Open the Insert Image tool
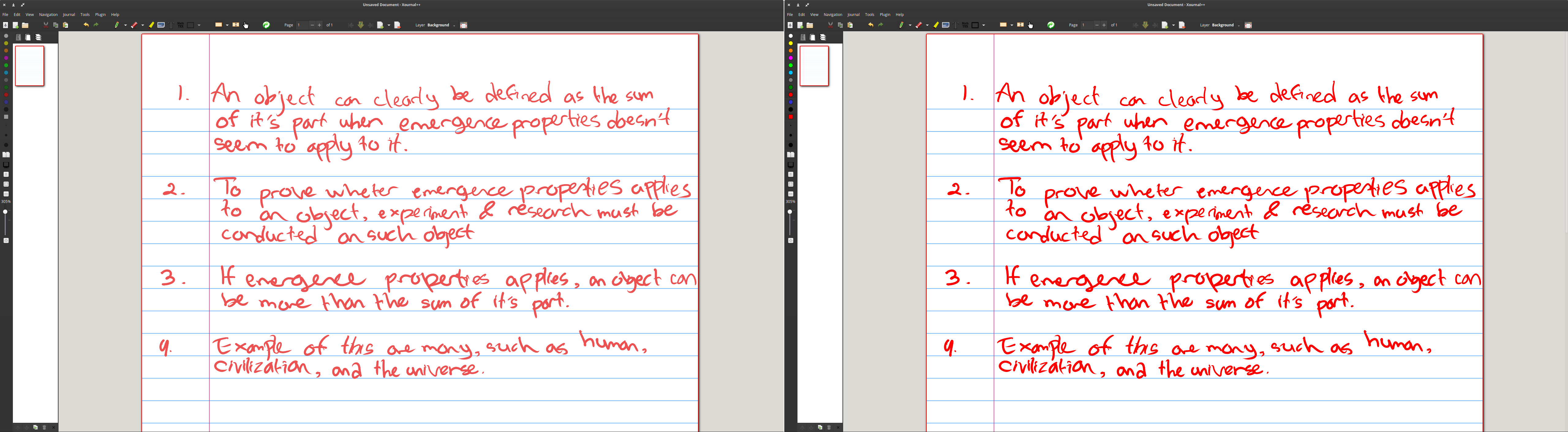 (161, 25)
